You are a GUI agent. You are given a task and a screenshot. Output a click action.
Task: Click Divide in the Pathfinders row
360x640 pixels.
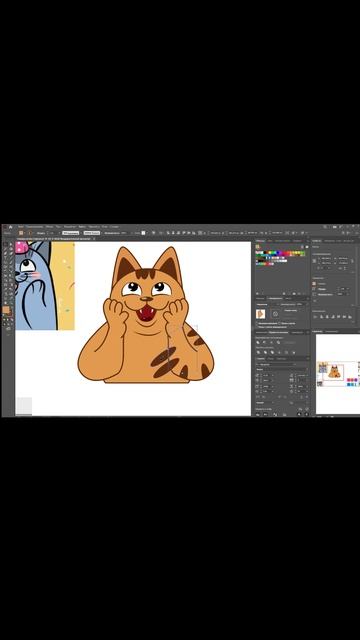(x=258, y=352)
